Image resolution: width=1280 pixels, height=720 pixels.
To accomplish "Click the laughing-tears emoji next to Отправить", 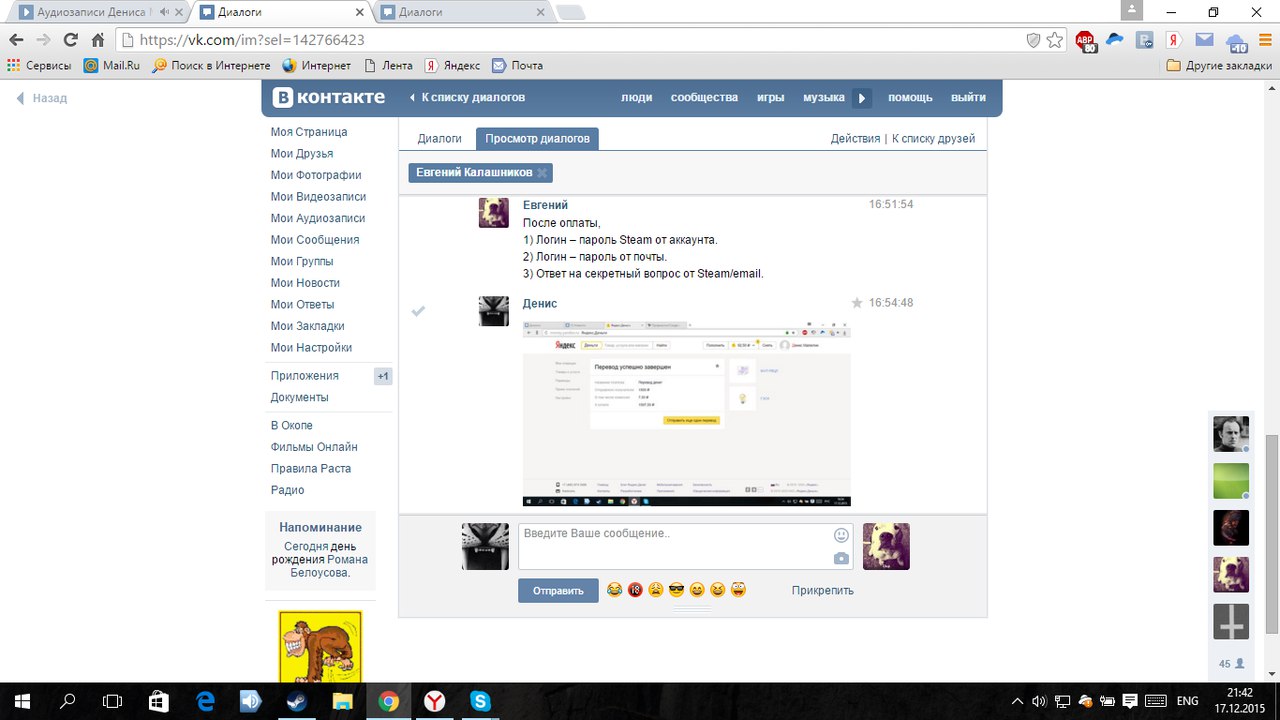I will coord(615,590).
